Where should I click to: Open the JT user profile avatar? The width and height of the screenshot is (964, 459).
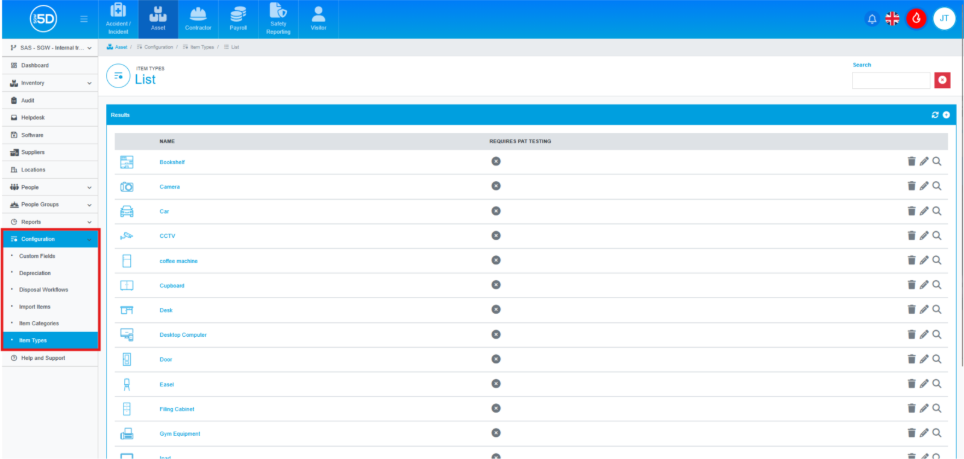tap(943, 19)
